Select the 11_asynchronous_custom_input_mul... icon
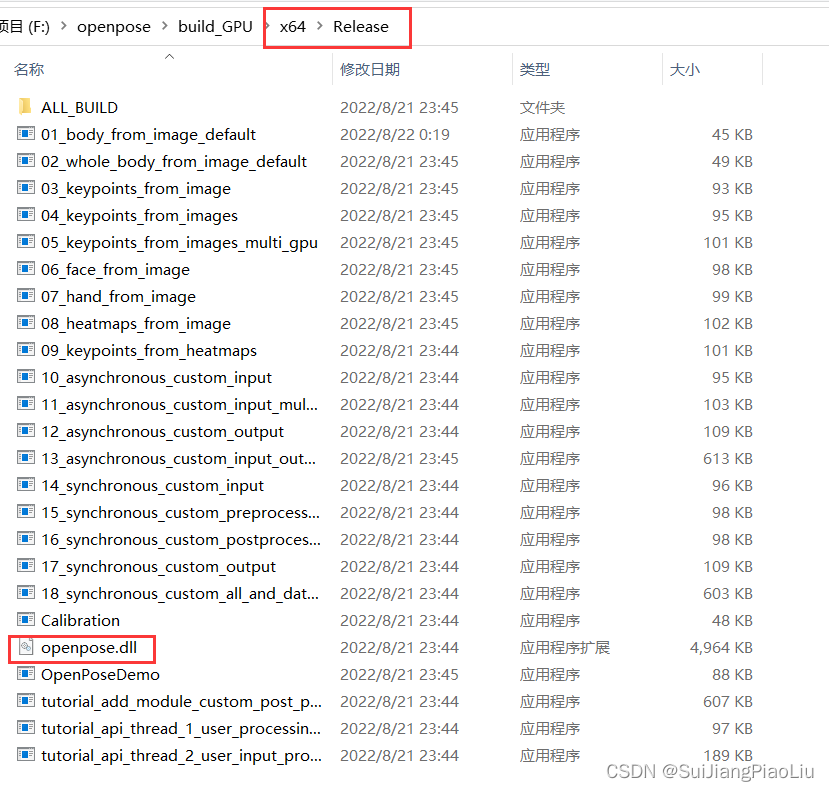 pos(26,403)
